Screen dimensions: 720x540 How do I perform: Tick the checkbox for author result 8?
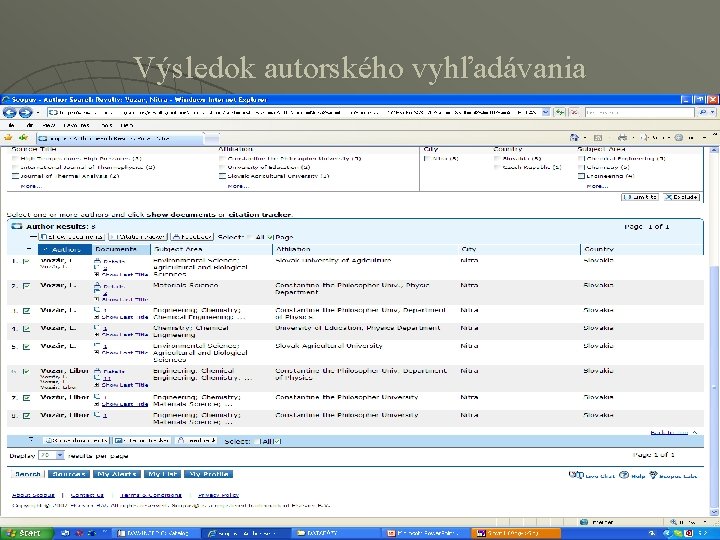(x=26, y=416)
